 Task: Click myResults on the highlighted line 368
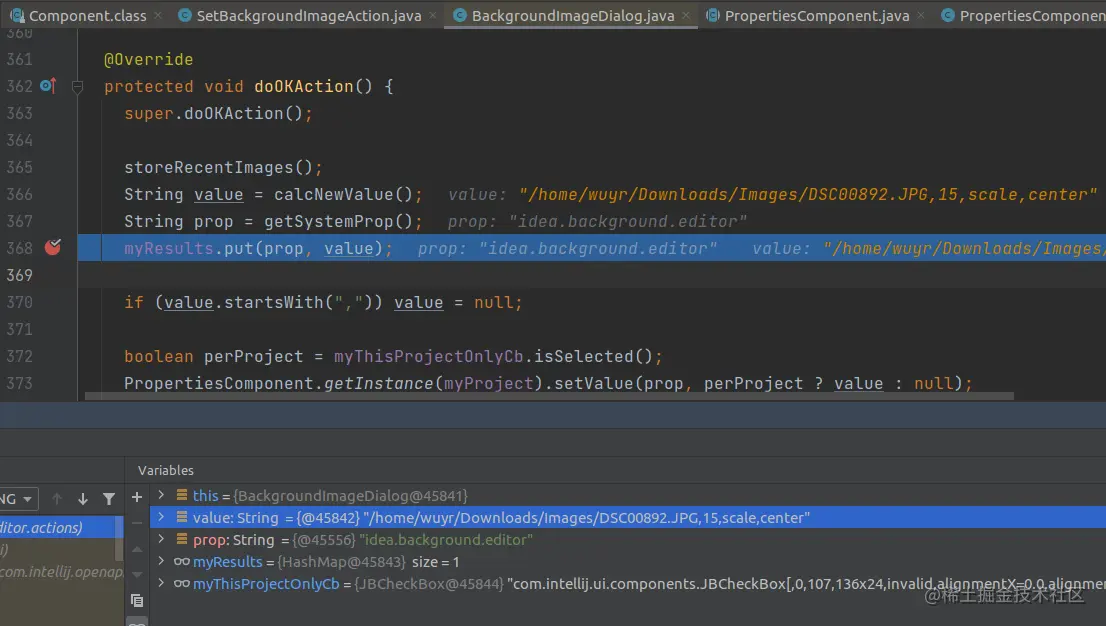169,248
